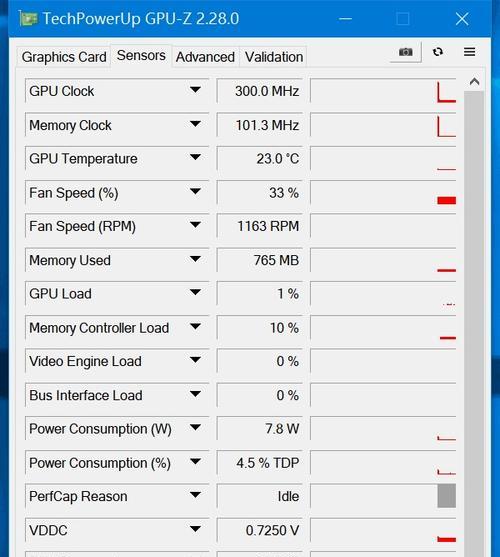Viewport: 500px width, 557px height.
Task: Expand the GPU Clock sensor dropdown
Action: coord(195,90)
